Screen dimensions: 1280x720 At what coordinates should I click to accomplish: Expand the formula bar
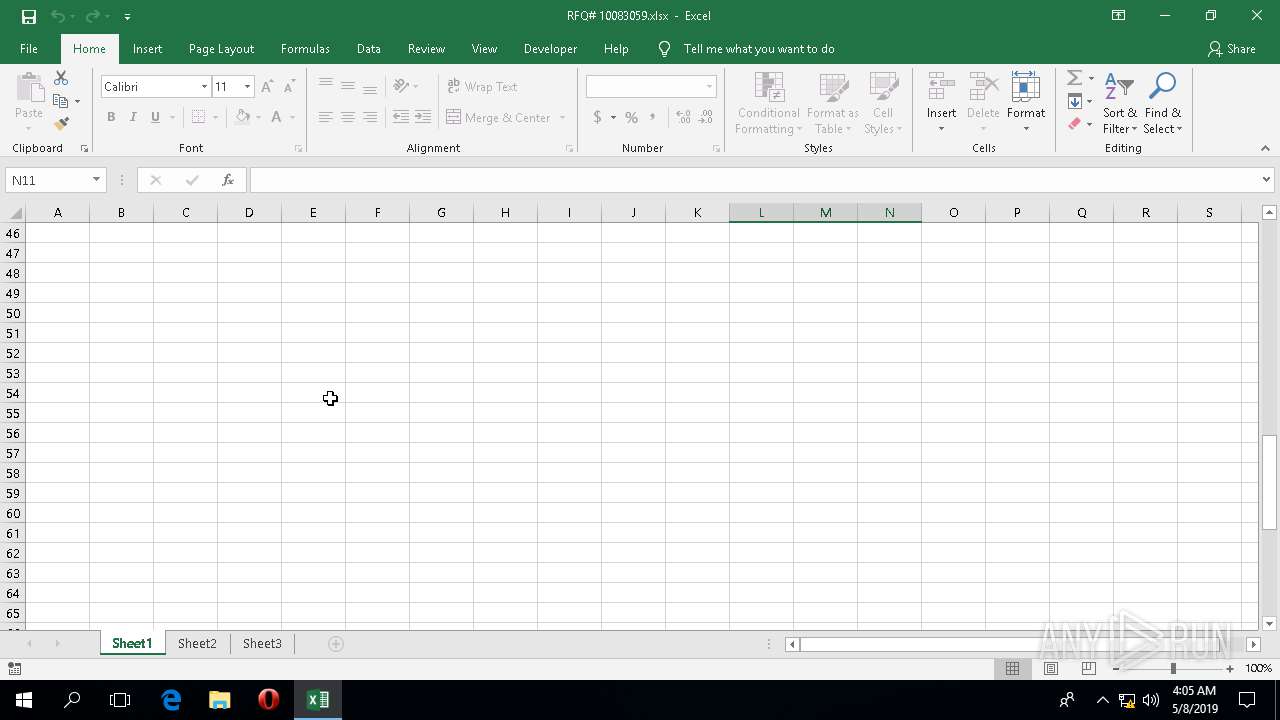(1266, 180)
